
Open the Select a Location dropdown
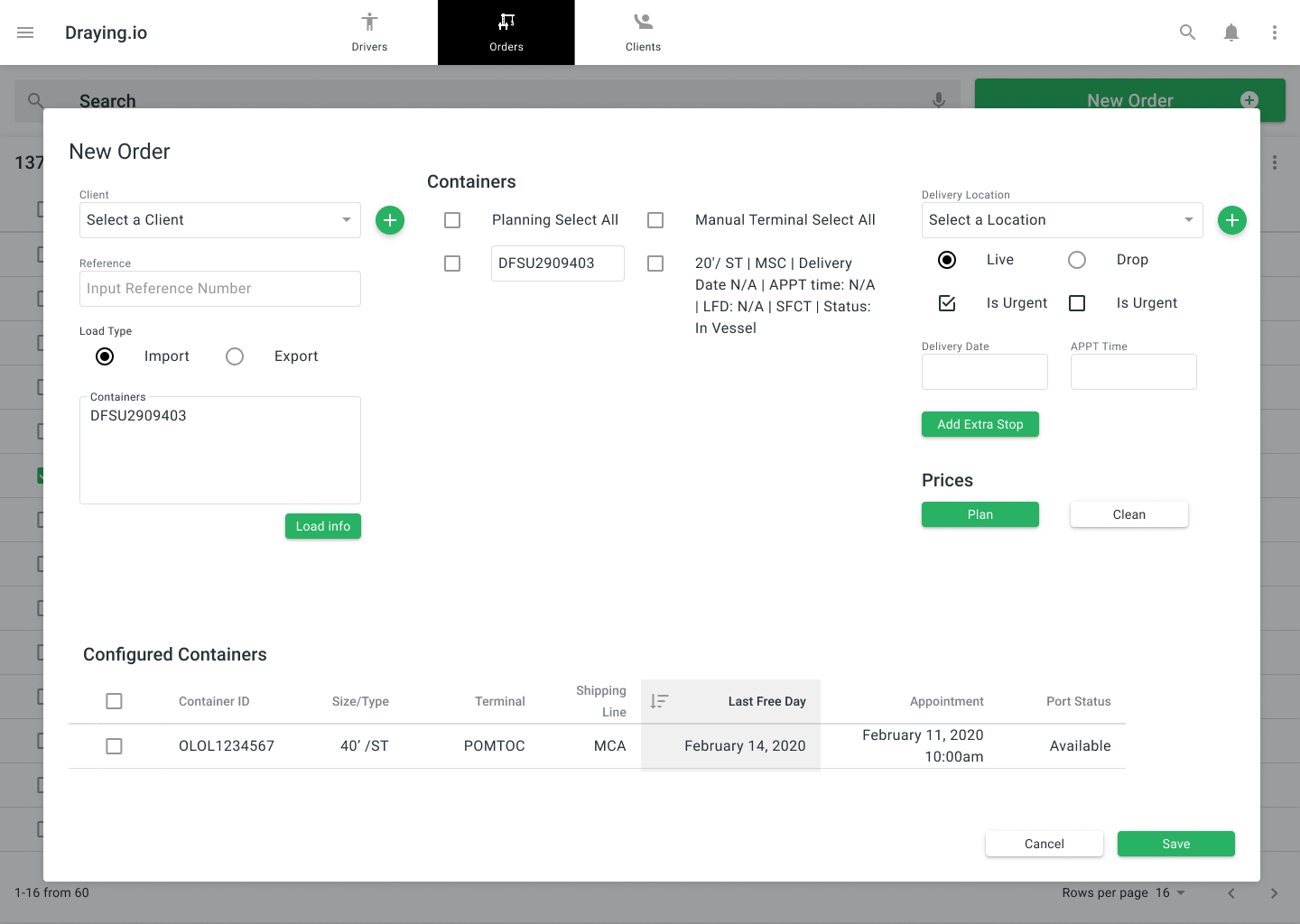pyautogui.click(x=1062, y=220)
